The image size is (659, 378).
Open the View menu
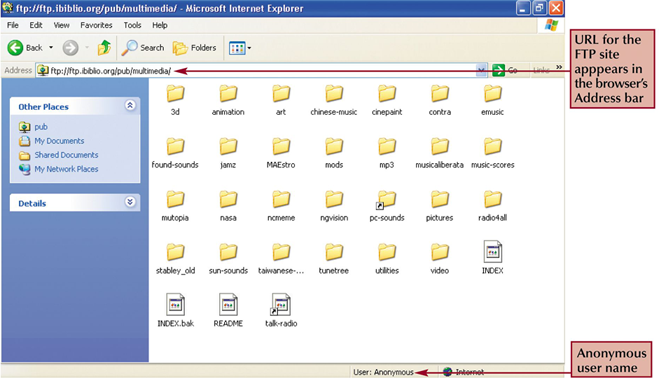(x=61, y=25)
